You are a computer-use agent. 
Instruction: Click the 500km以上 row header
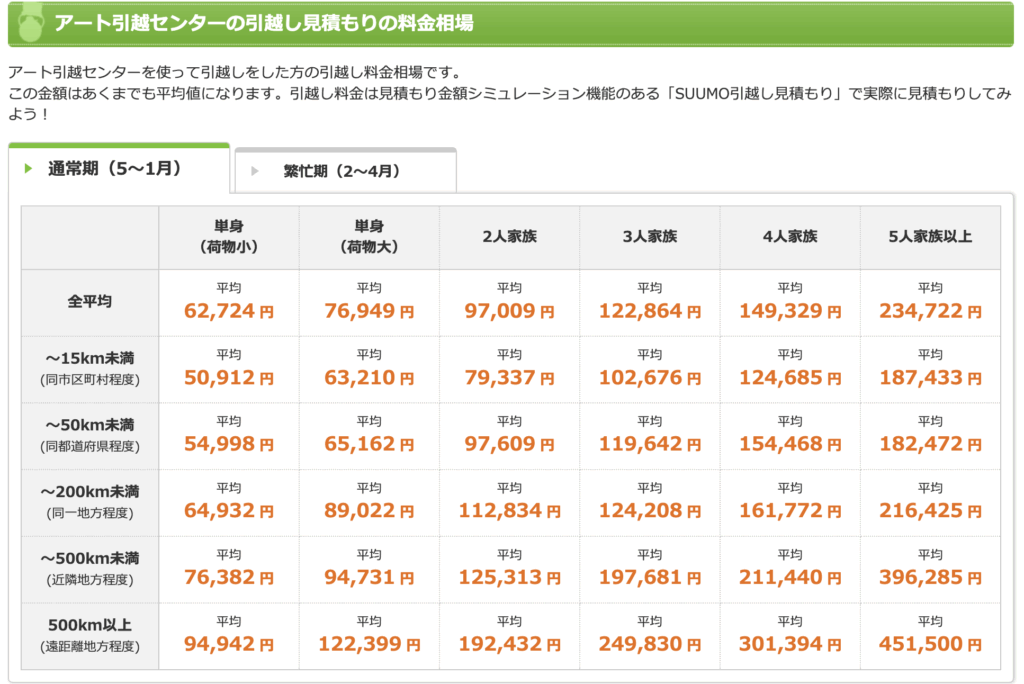pyautogui.click(x=90, y=635)
